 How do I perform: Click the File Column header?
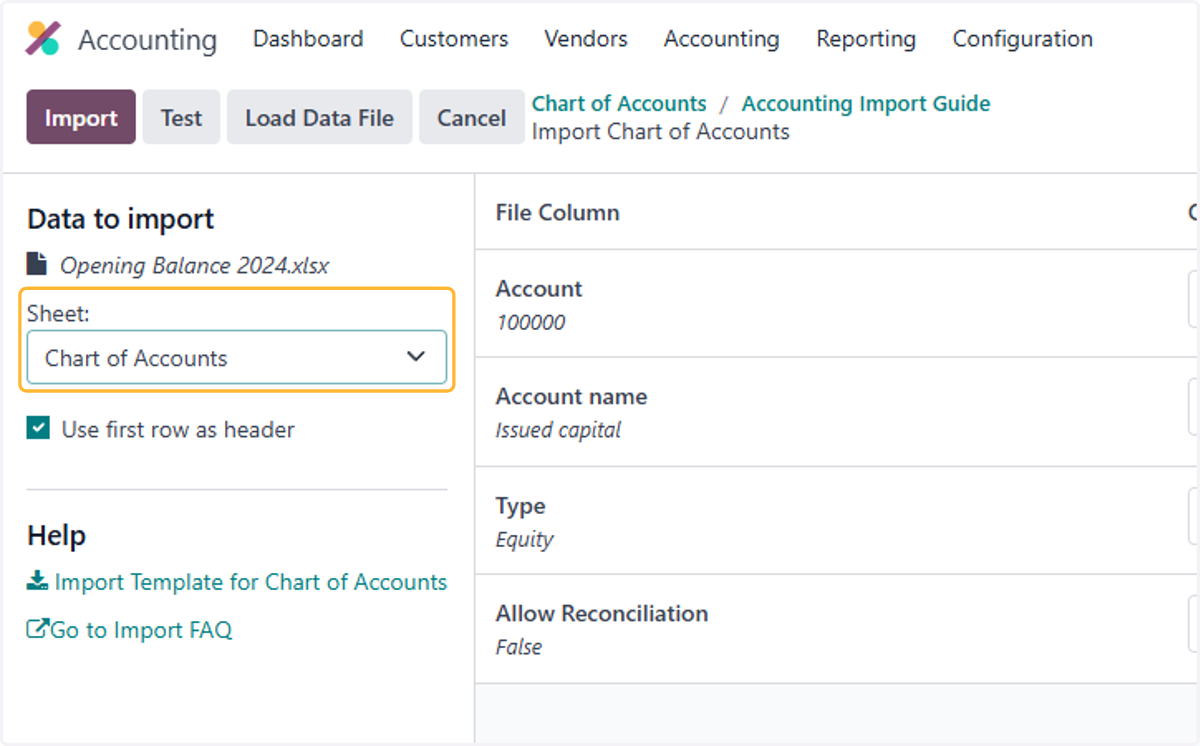[557, 213]
